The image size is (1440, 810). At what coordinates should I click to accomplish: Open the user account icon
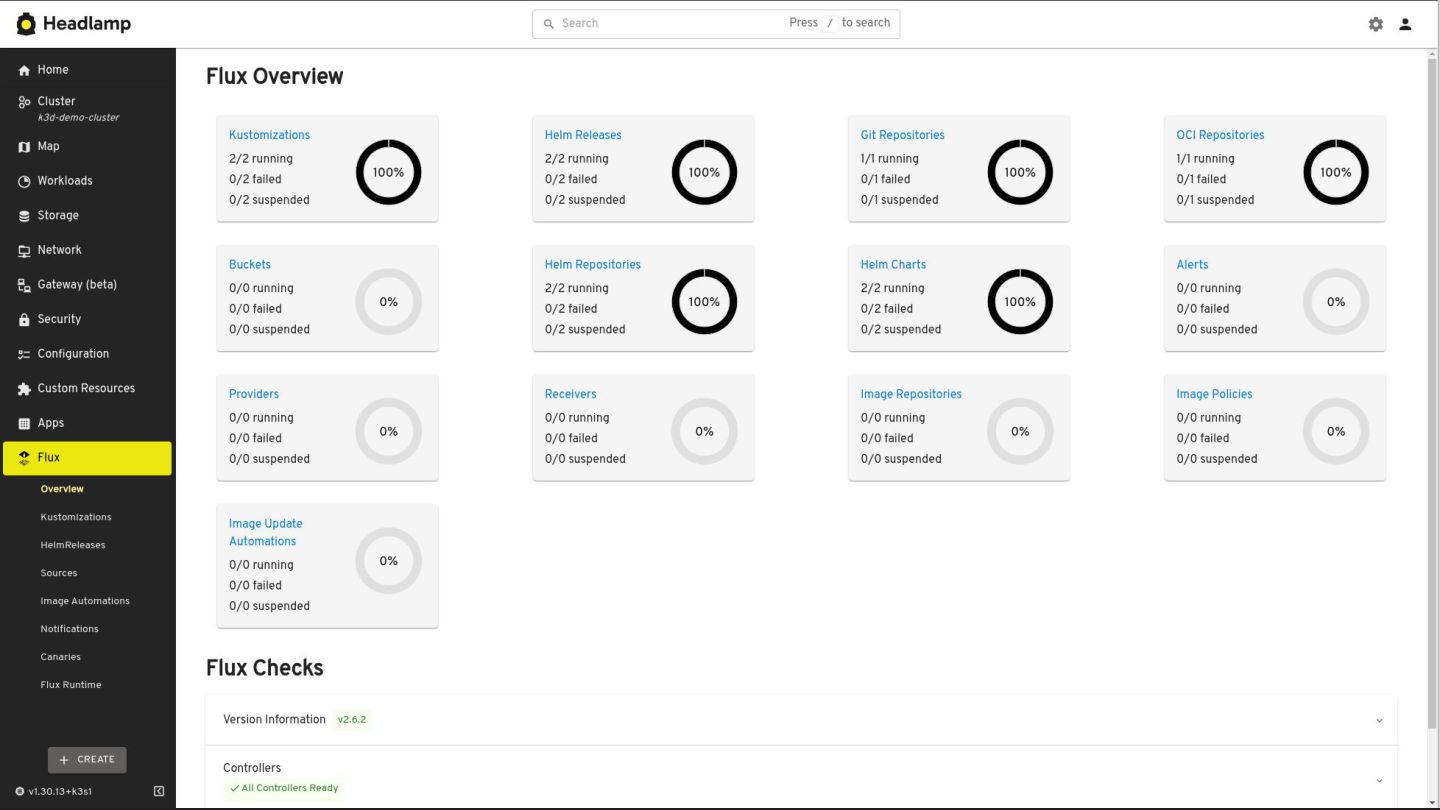point(1405,24)
